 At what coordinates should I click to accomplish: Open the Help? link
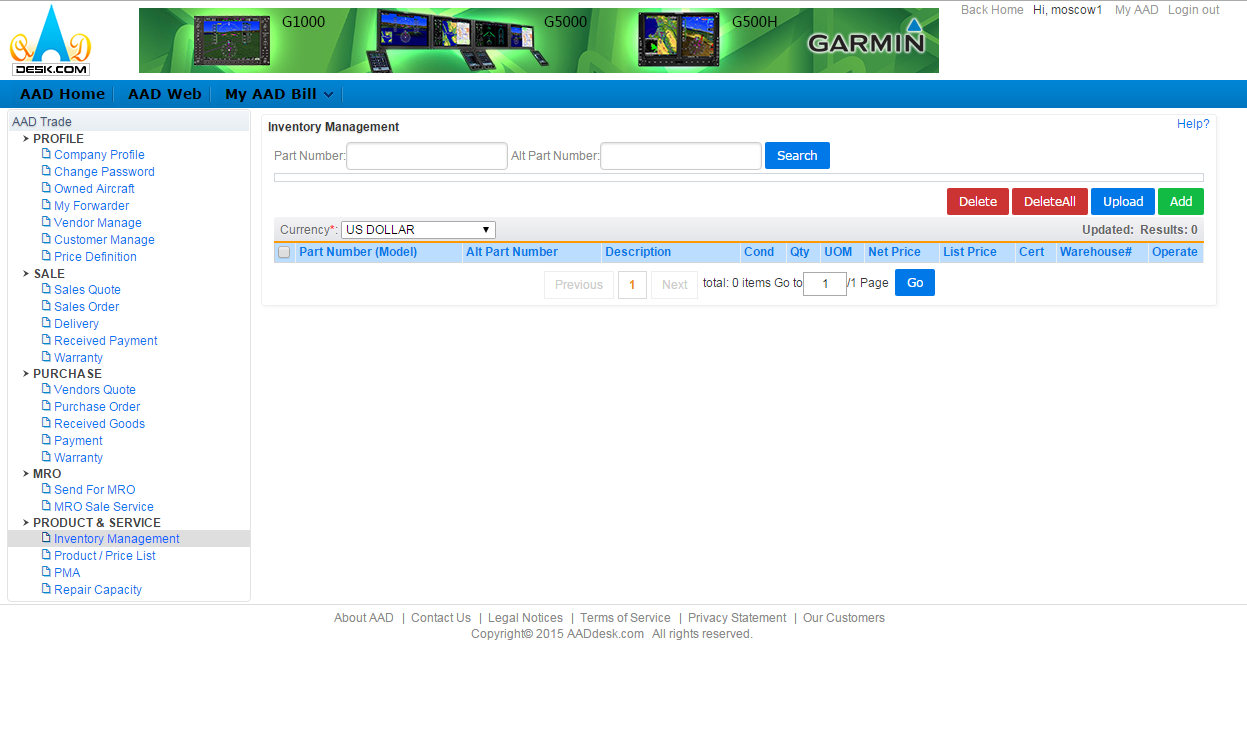(x=1193, y=124)
